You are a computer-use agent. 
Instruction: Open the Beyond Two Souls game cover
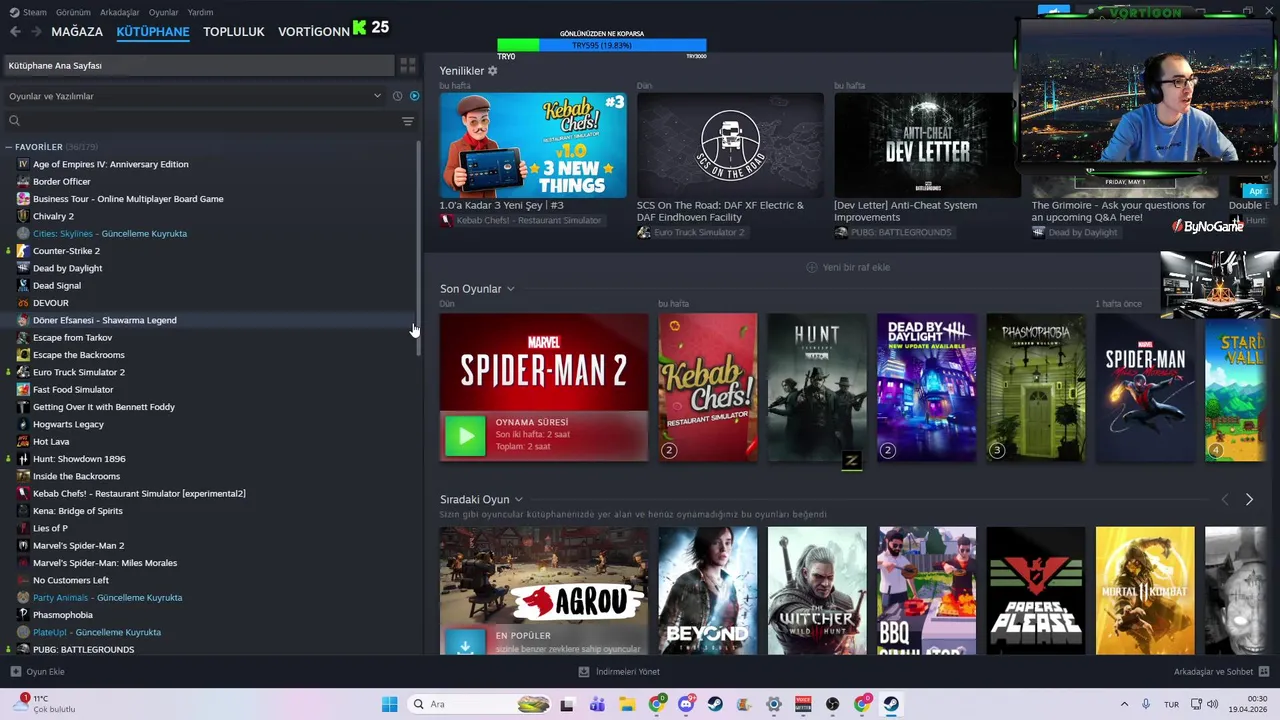707,591
